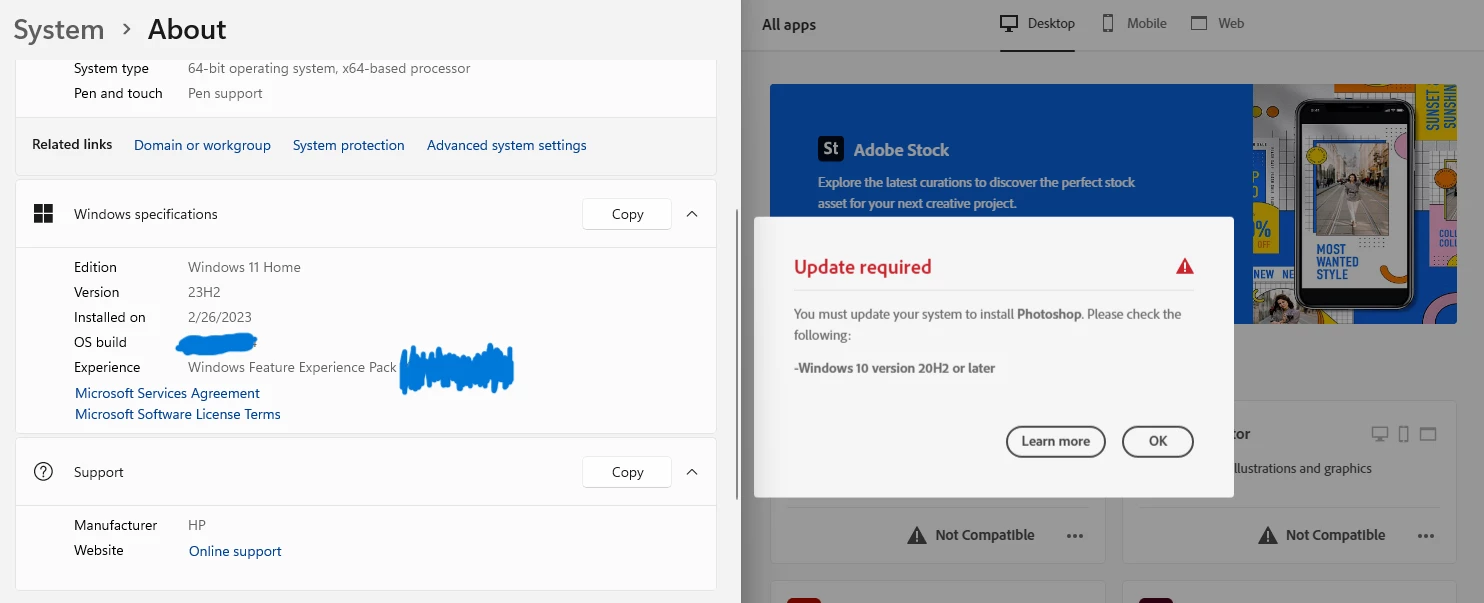Click OK to dismiss the Update required dialog
The height and width of the screenshot is (603, 1484).
point(1158,441)
